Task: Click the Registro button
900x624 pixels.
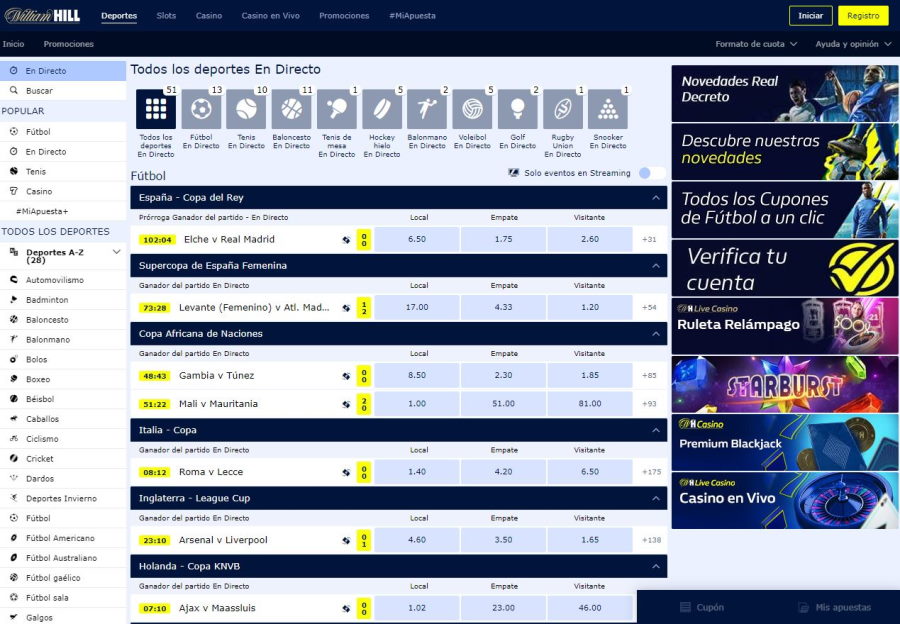Action: point(863,16)
